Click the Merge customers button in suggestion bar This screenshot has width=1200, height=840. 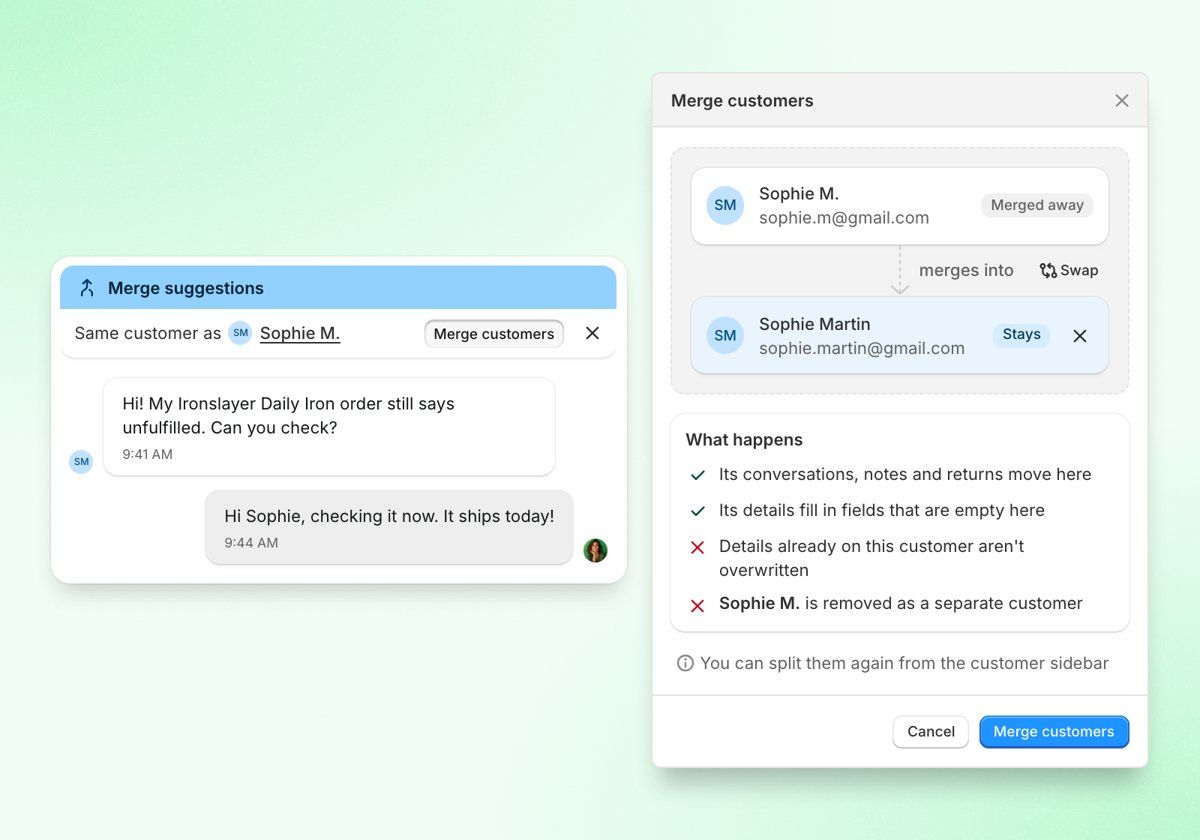pyautogui.click(x=494, y=334)
